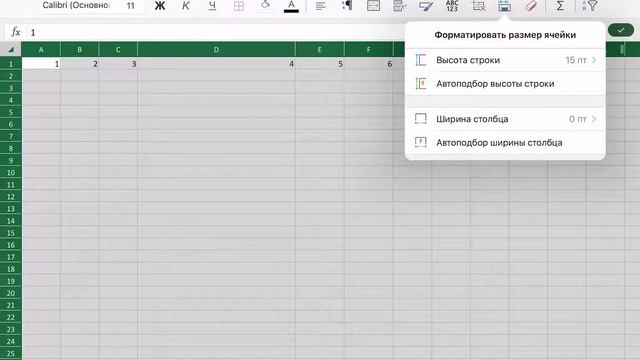Click the eraser clear icon
The image size is (640, 360).
(531, 6)
